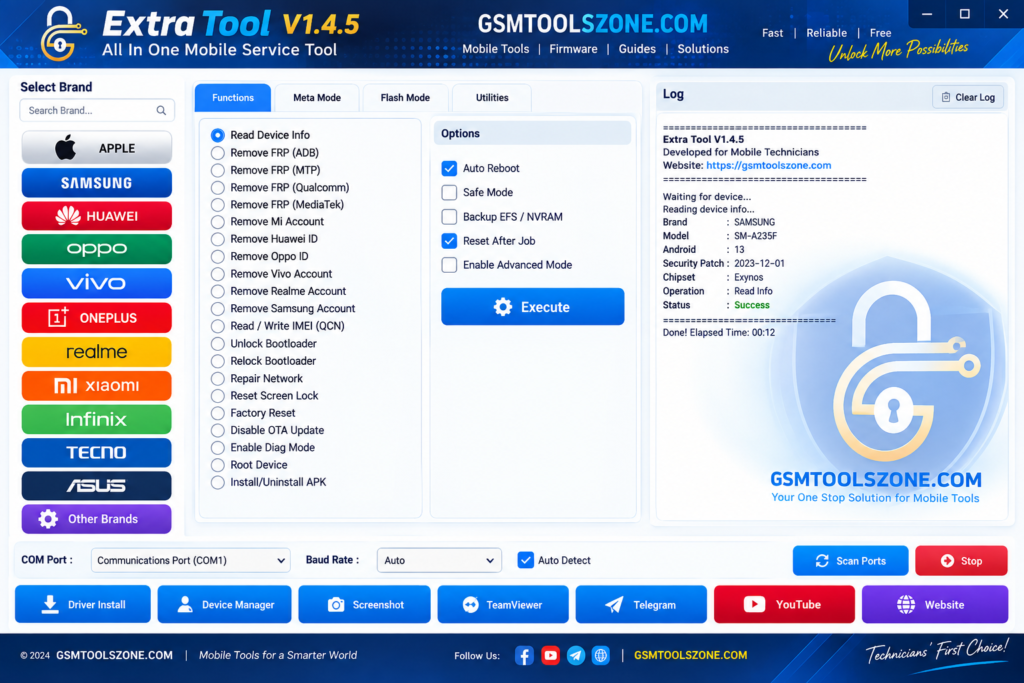Select Remove FRP (MTP) option

pos(217,170)
